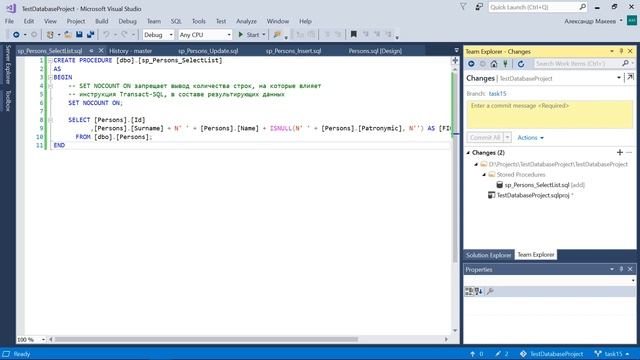Click the Start debugging button

tap(249, 35)
